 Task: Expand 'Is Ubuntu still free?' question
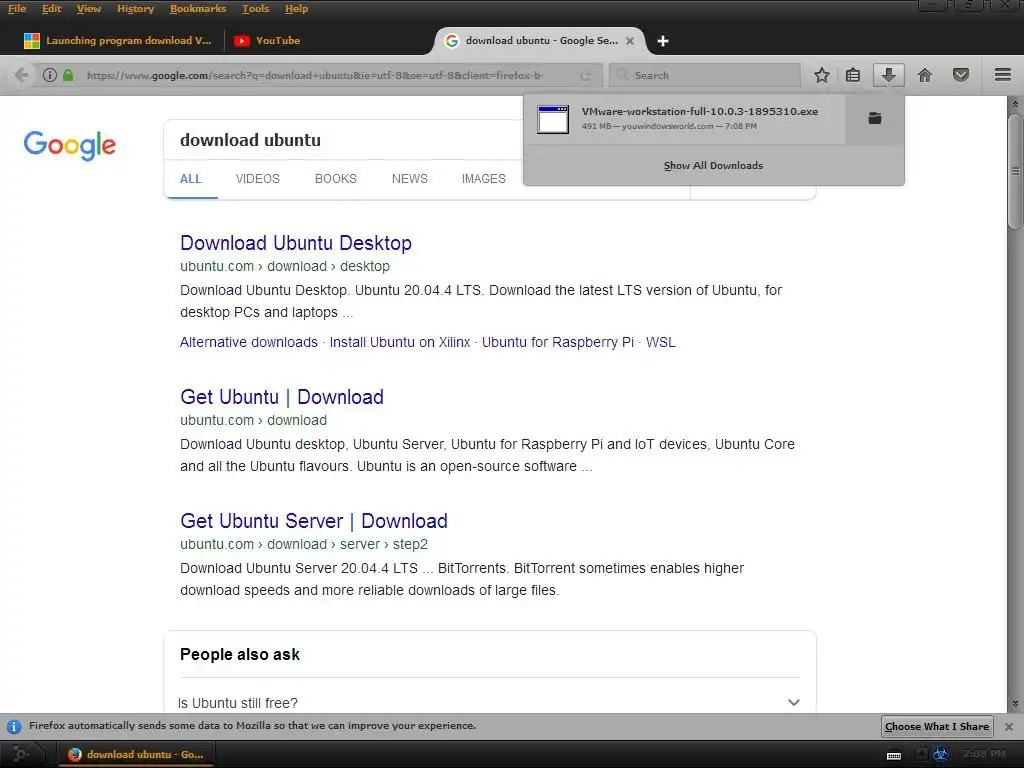(488, 703)
